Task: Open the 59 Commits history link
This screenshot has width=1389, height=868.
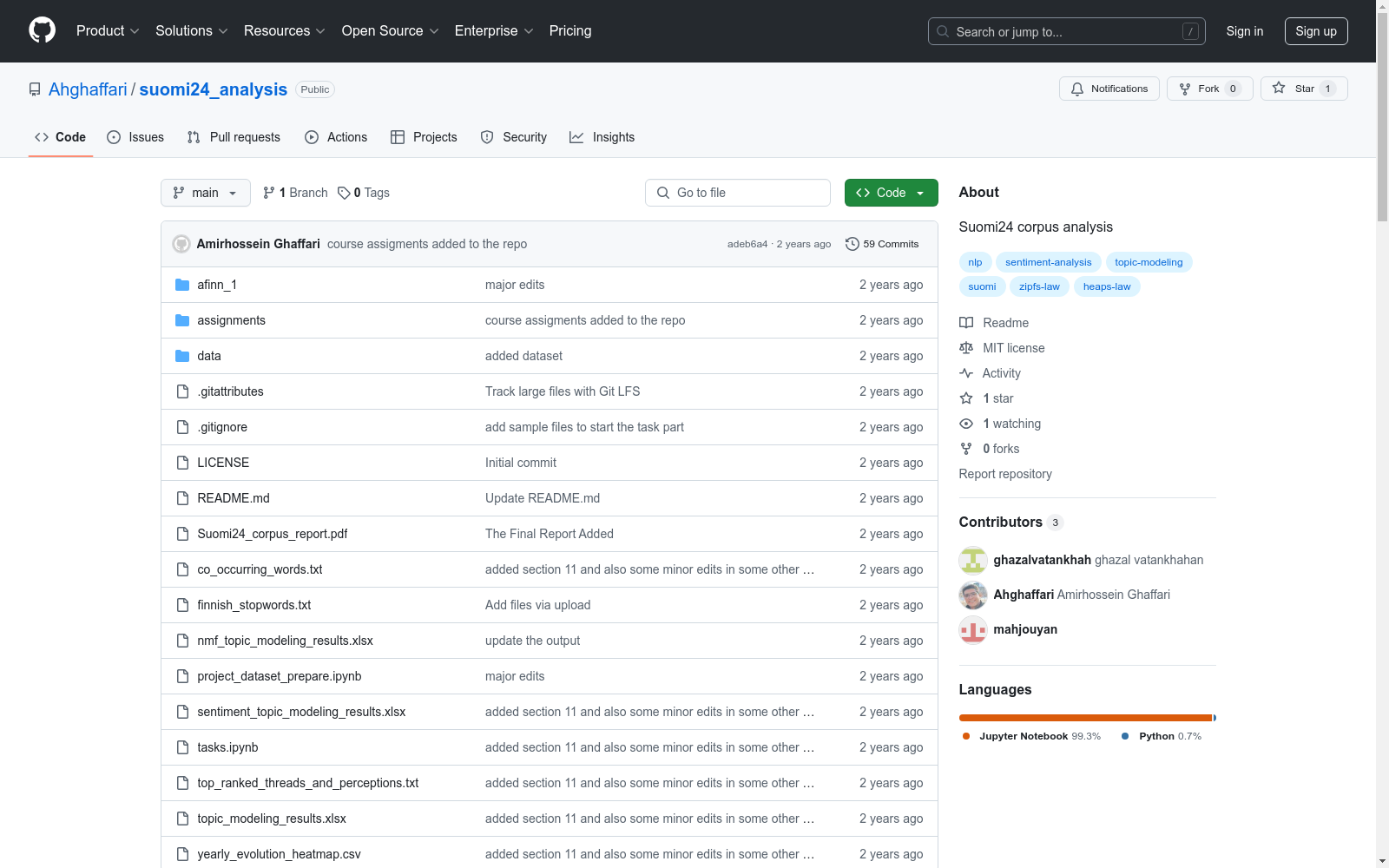Action: tap(882, 244)
